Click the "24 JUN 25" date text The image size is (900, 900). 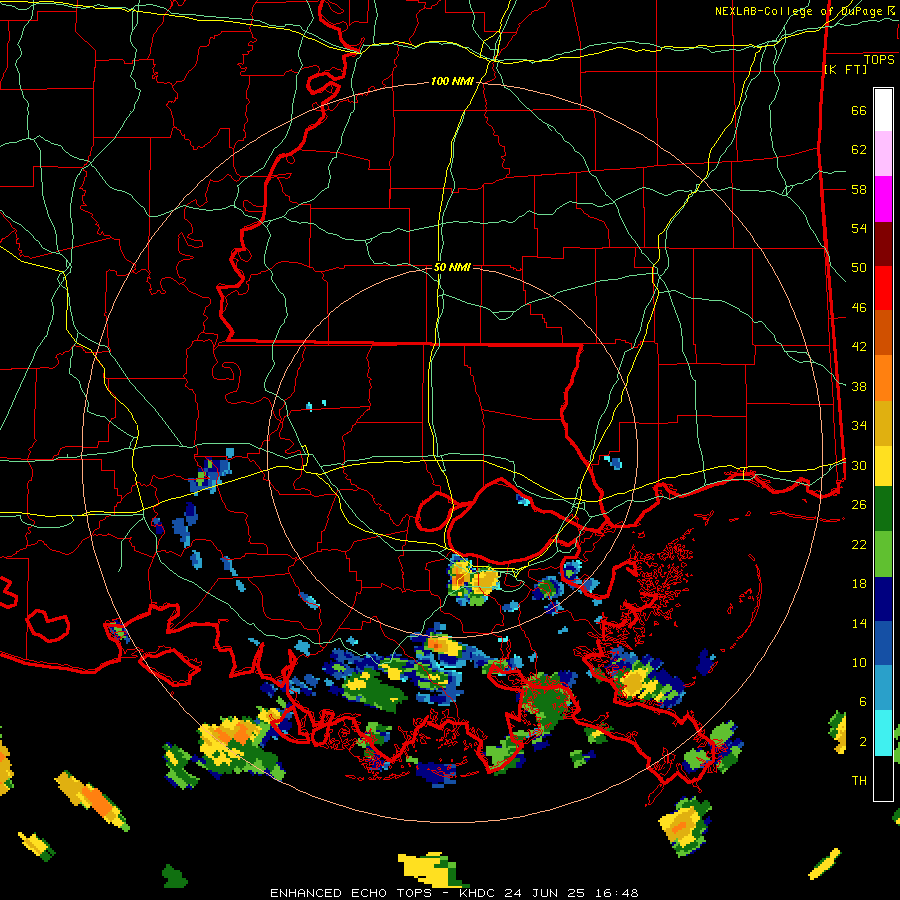coord(544,893)
